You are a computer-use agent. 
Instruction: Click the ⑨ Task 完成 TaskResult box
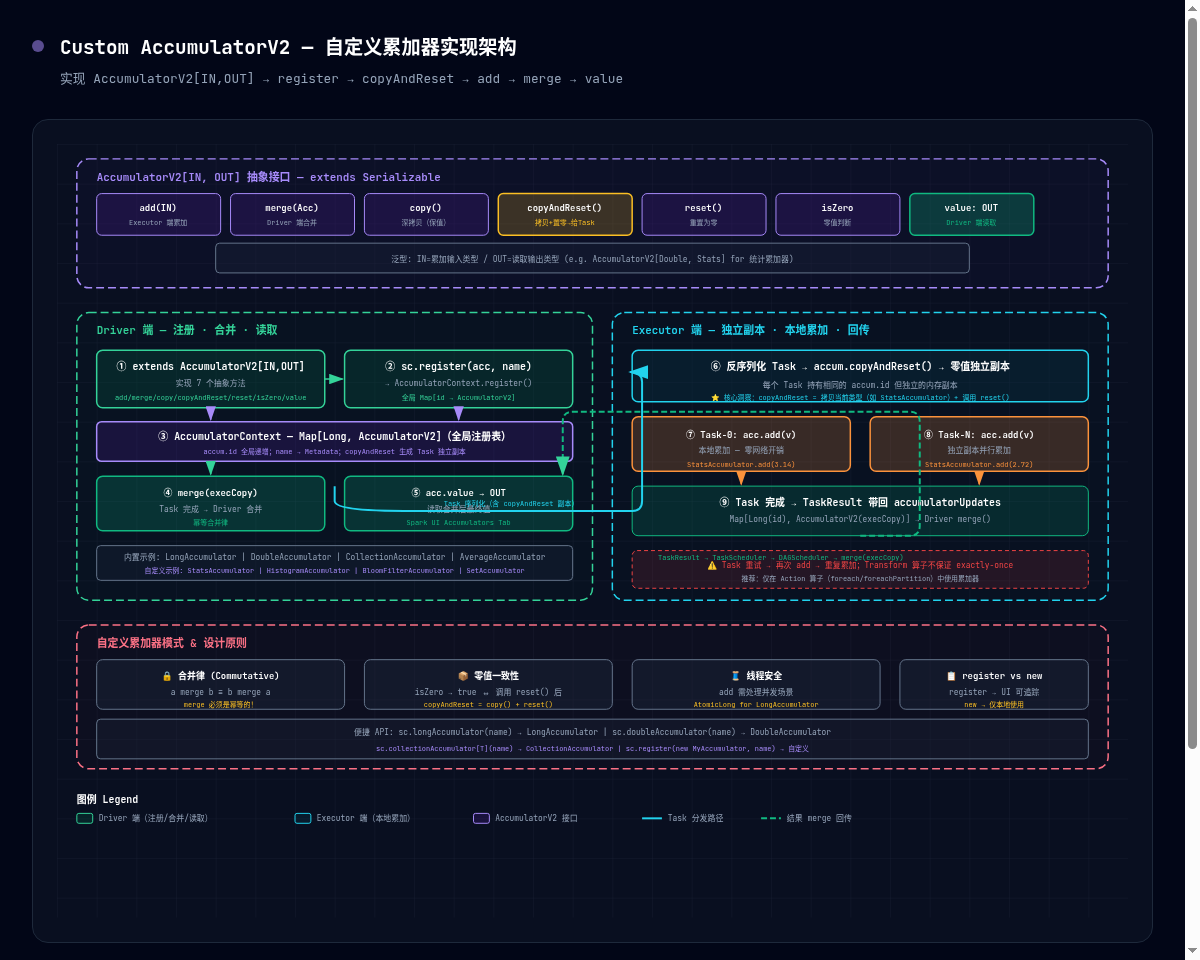click(x=860, y=511)
